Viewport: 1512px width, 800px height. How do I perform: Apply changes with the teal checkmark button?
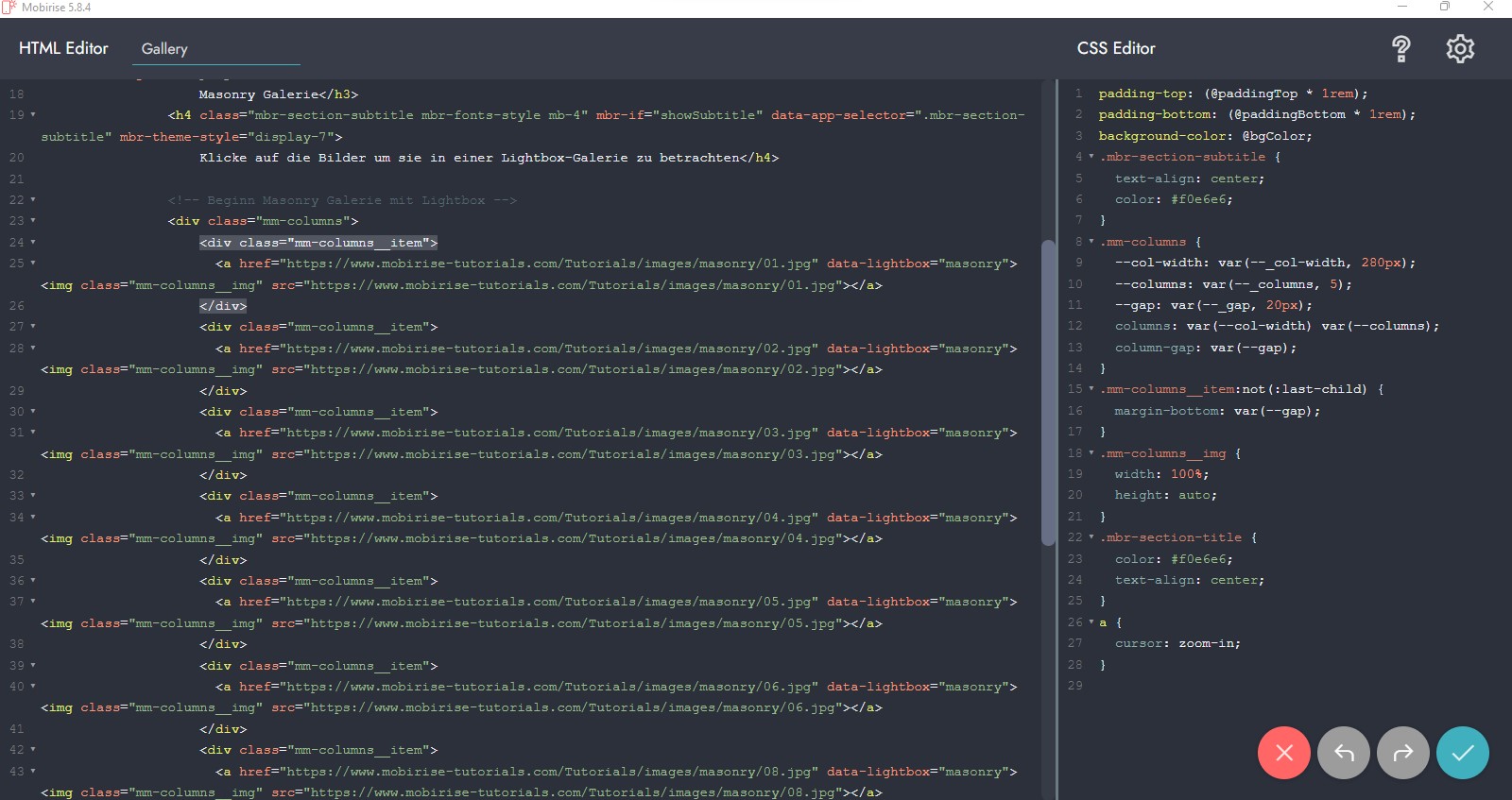click(1462, 753)
